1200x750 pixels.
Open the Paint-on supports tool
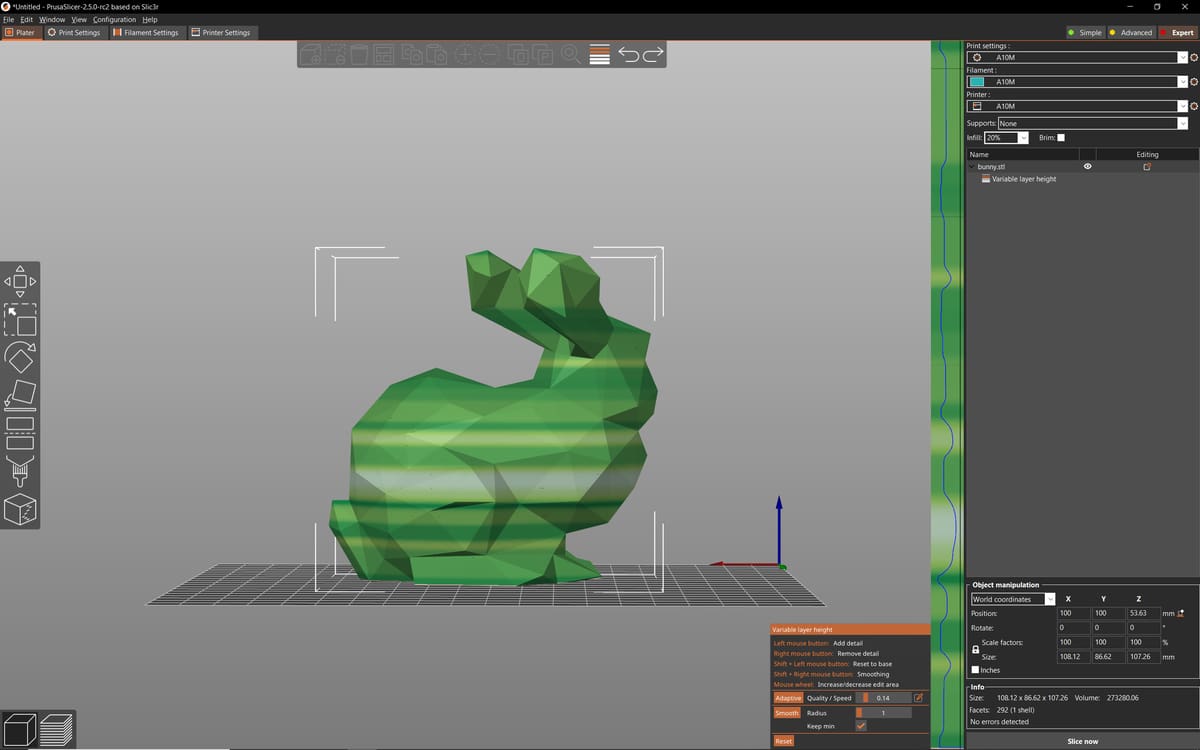pos(20,471)
